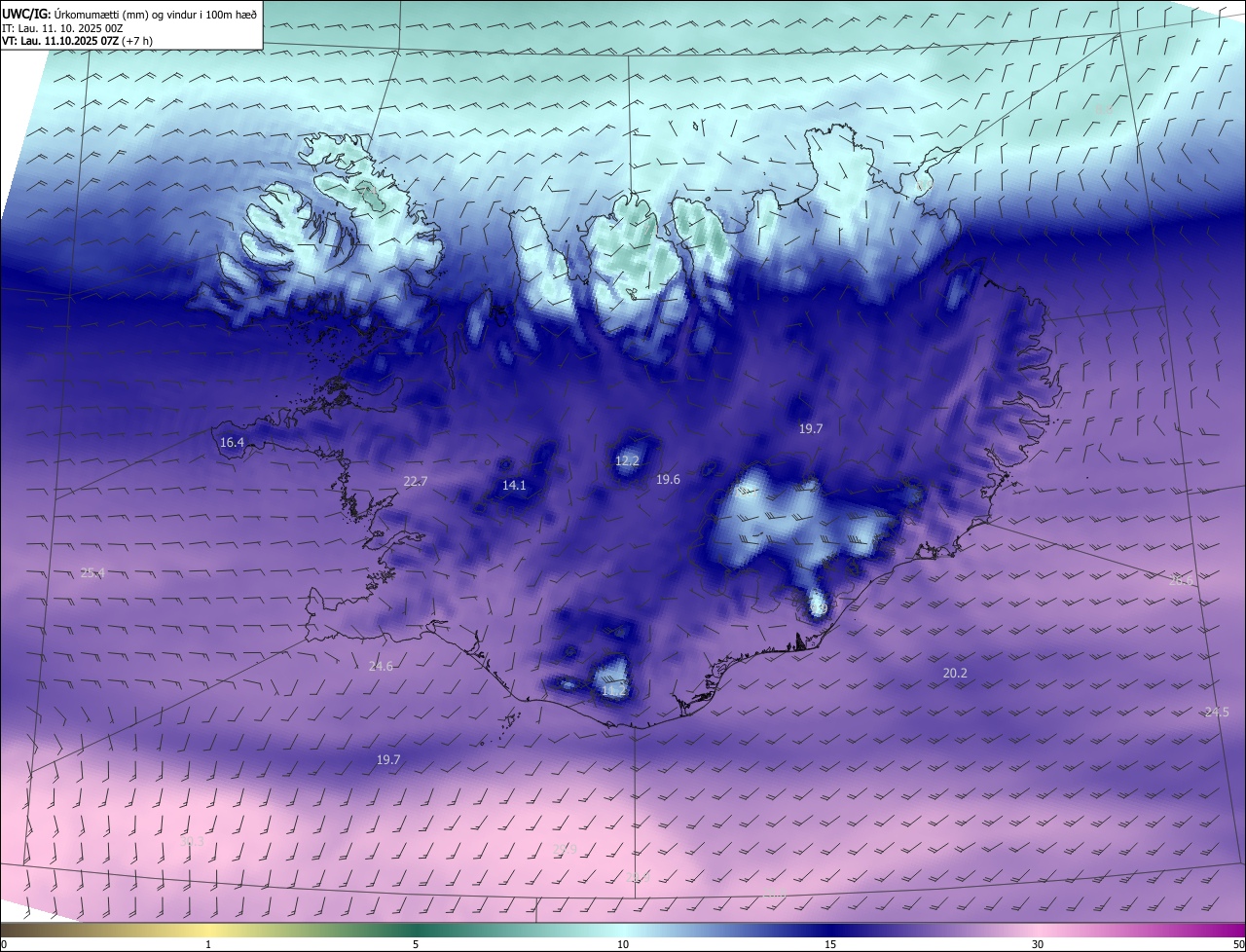Screen dimensions: 1246x952
Task: Click the 20.2 value on the map
Action: click(x=955, y=673)
